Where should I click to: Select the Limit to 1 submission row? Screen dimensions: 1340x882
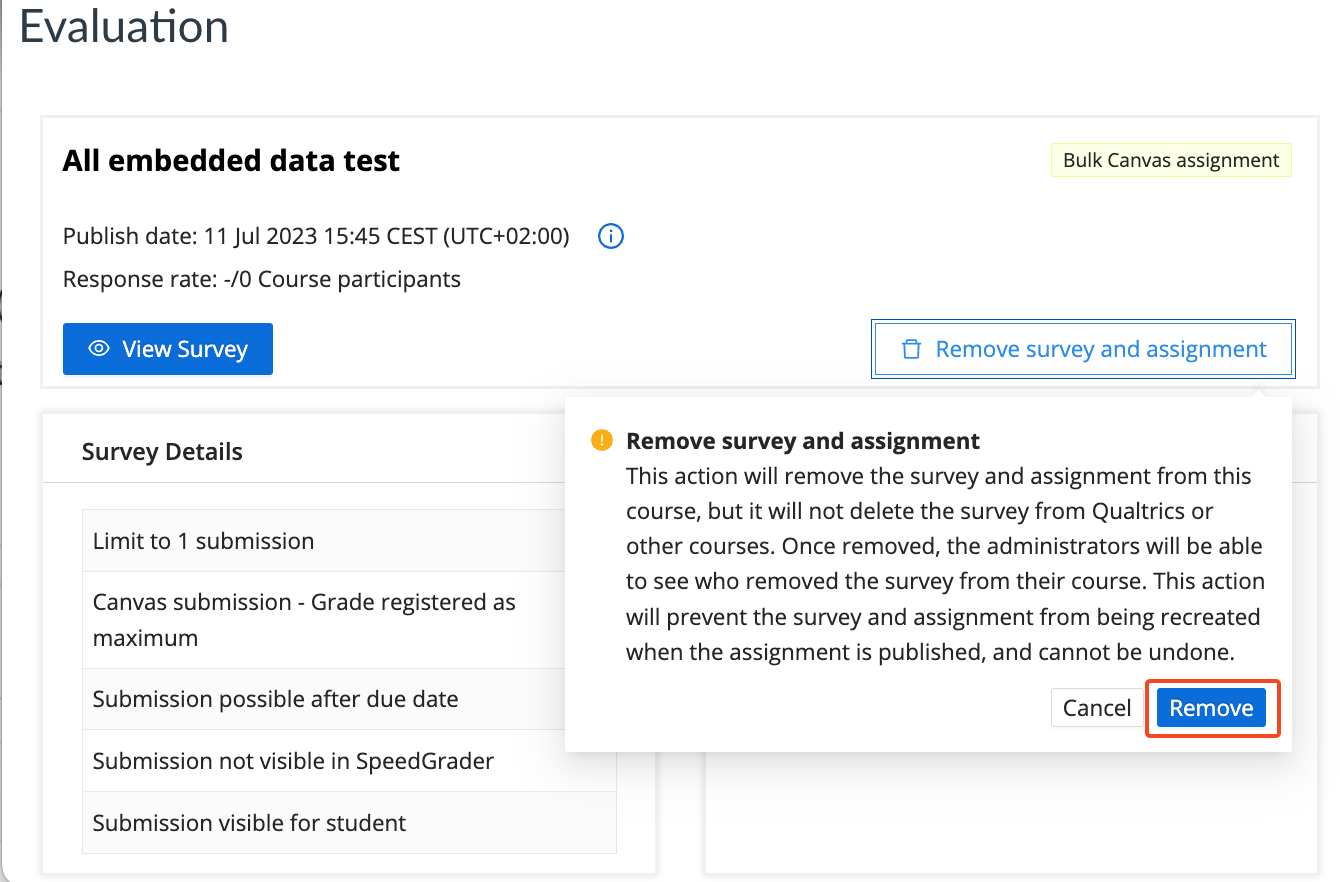click(204, 541)
